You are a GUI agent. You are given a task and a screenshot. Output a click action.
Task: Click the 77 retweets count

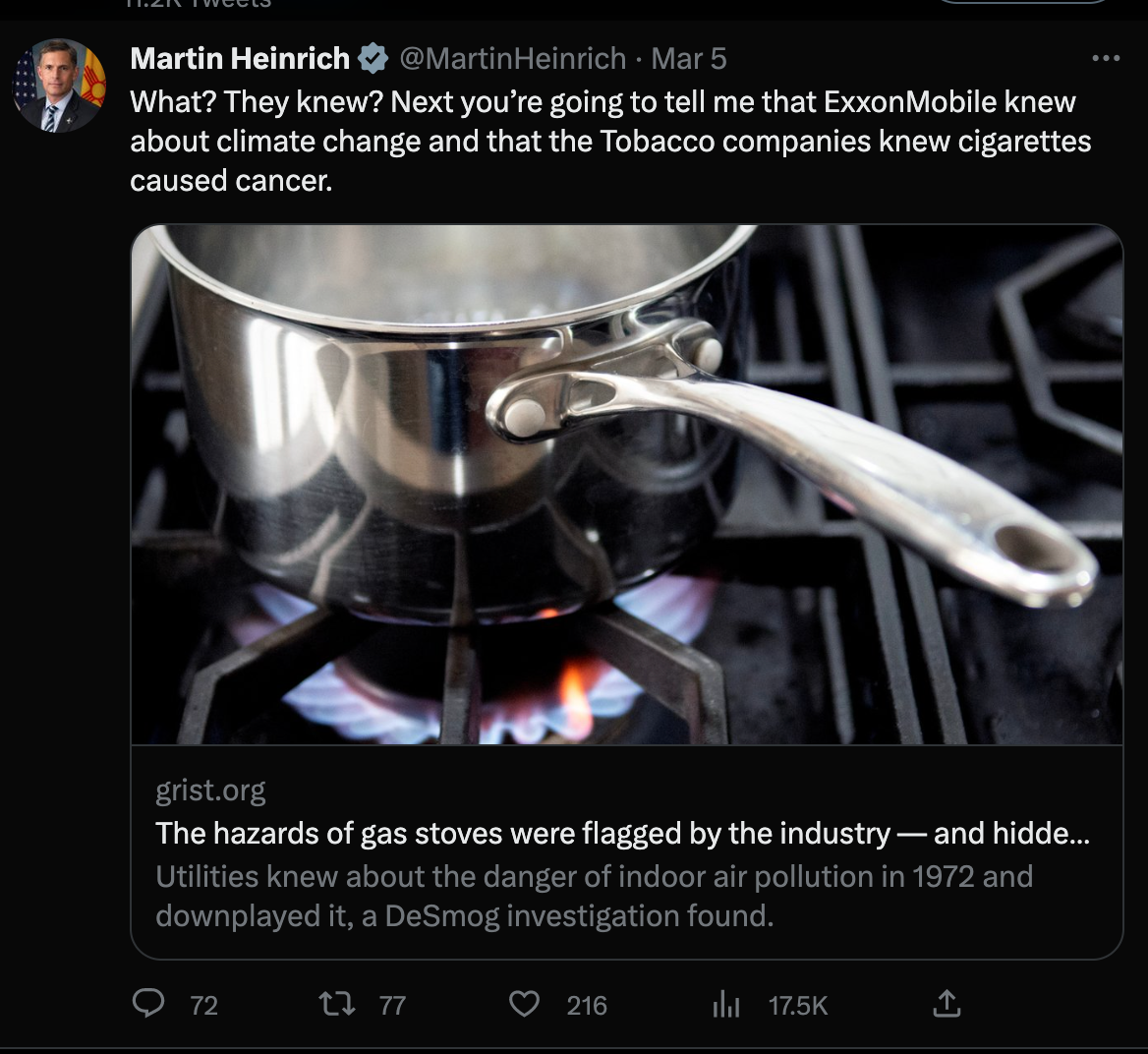point(392,1005)
